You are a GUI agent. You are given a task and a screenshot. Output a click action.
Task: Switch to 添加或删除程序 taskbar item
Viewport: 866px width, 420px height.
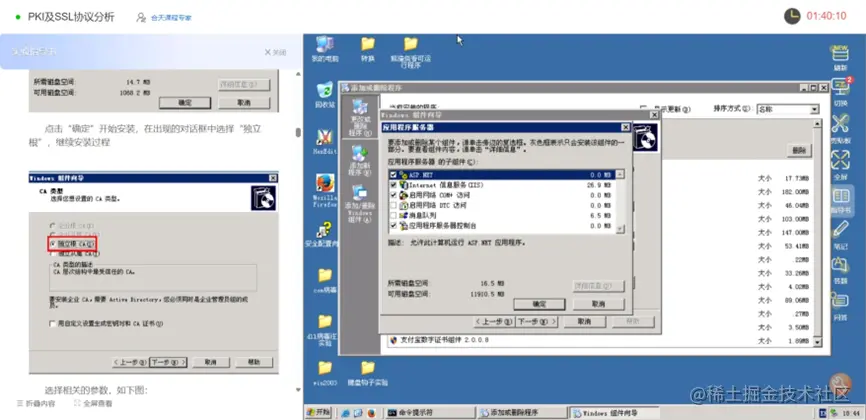pos(521,412)
